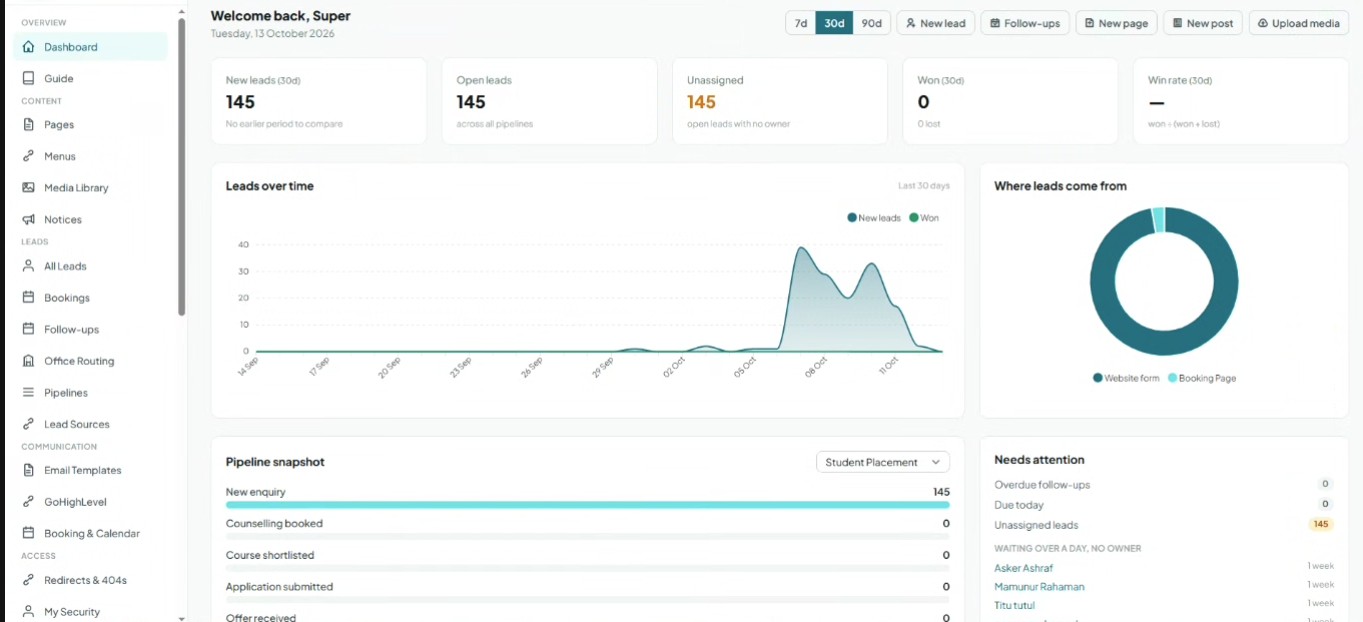
Task: Click the Email Templates document icon
Action: [x=28, y=470]
